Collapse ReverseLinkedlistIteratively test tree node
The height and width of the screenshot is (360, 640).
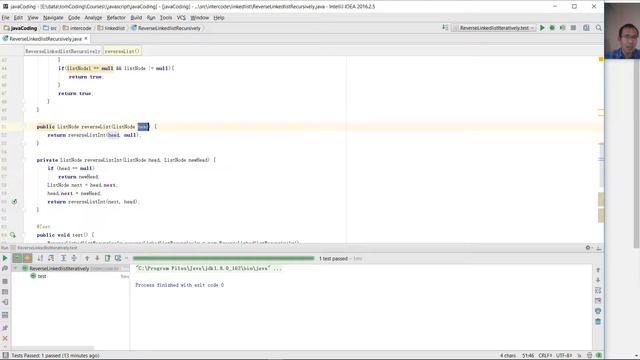coord(16,268)
